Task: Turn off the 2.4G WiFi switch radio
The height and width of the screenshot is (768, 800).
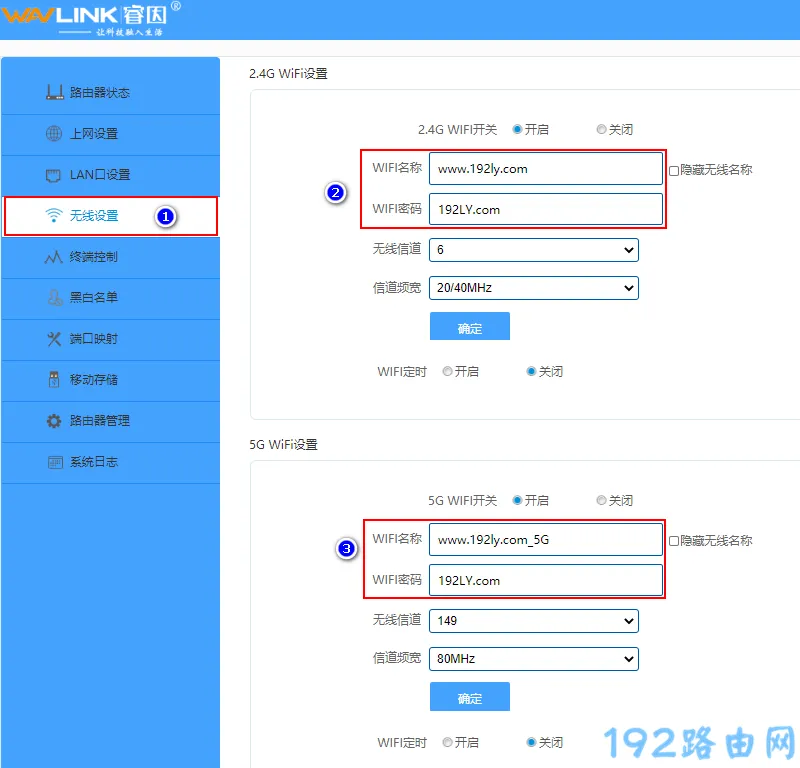Action: pos(601,130)
